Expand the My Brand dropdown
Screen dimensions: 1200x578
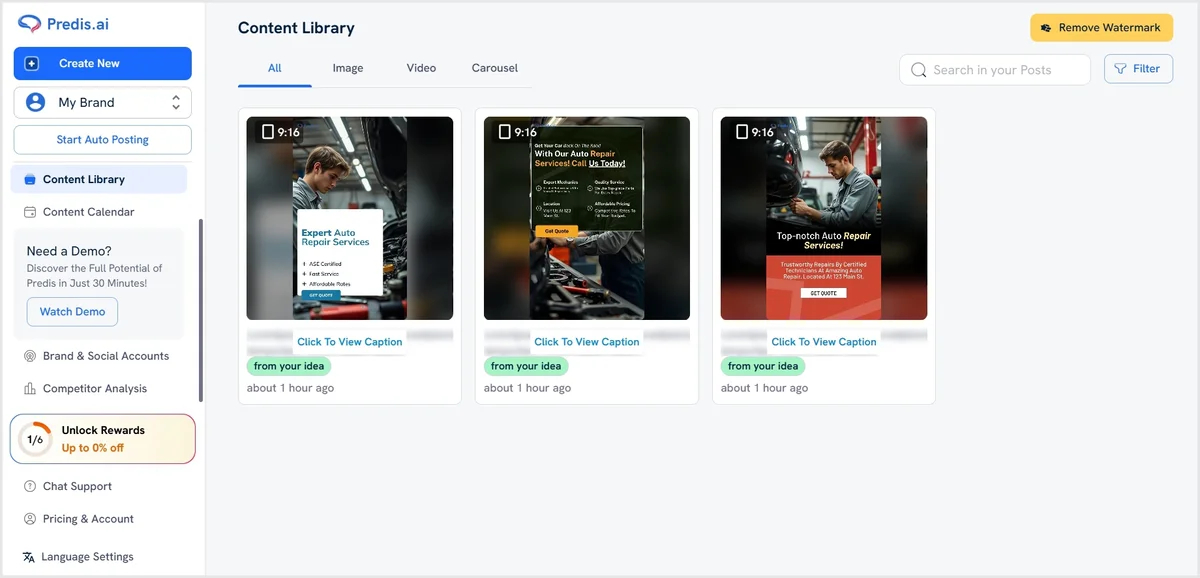(103, 102)
